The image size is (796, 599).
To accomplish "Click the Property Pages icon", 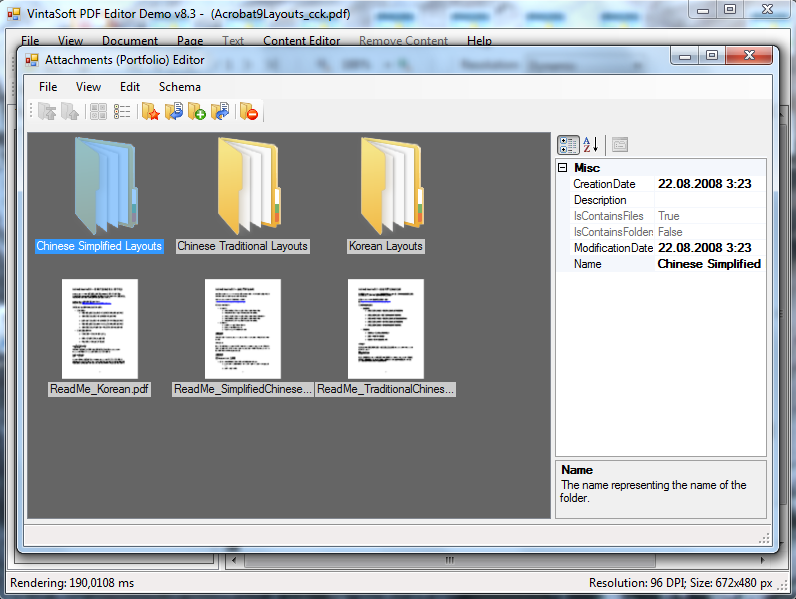I will pyautogui.click(x=620, y=145).
